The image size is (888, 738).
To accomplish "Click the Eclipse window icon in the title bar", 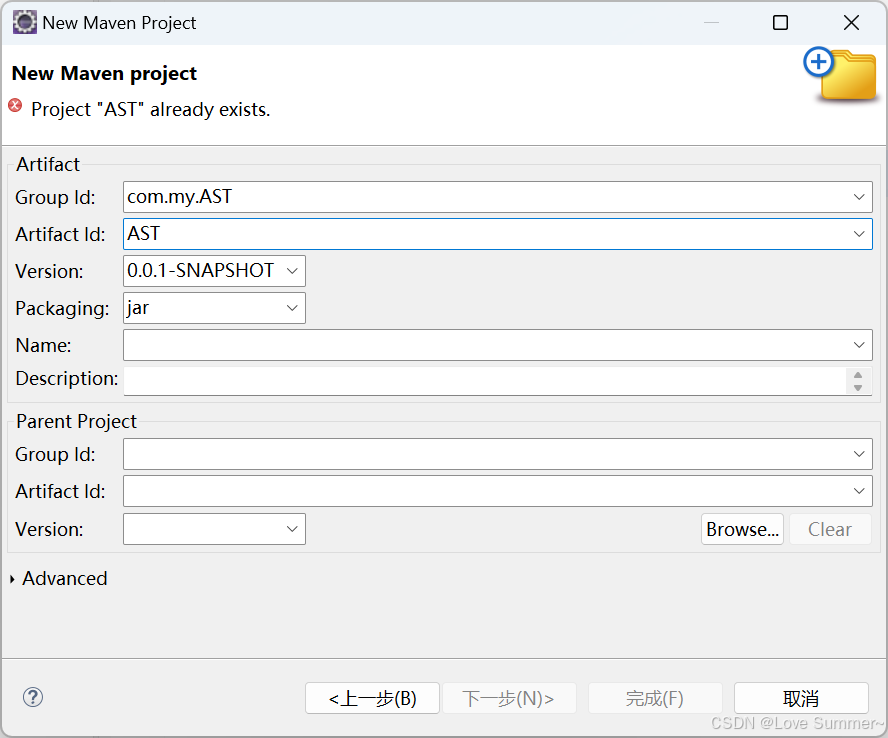I will coord(24,23).
